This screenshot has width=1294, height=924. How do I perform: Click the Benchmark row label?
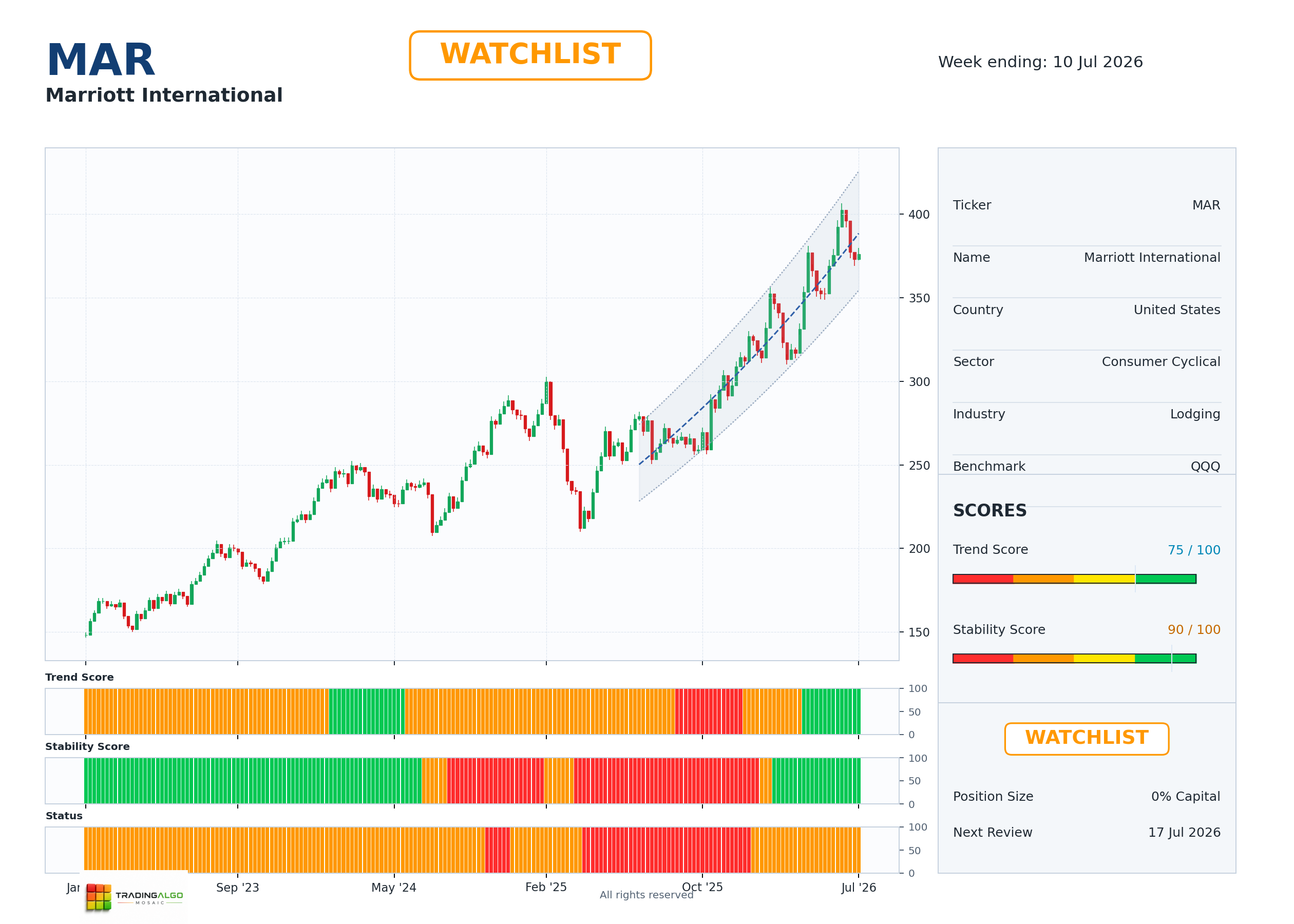(989, 466)
